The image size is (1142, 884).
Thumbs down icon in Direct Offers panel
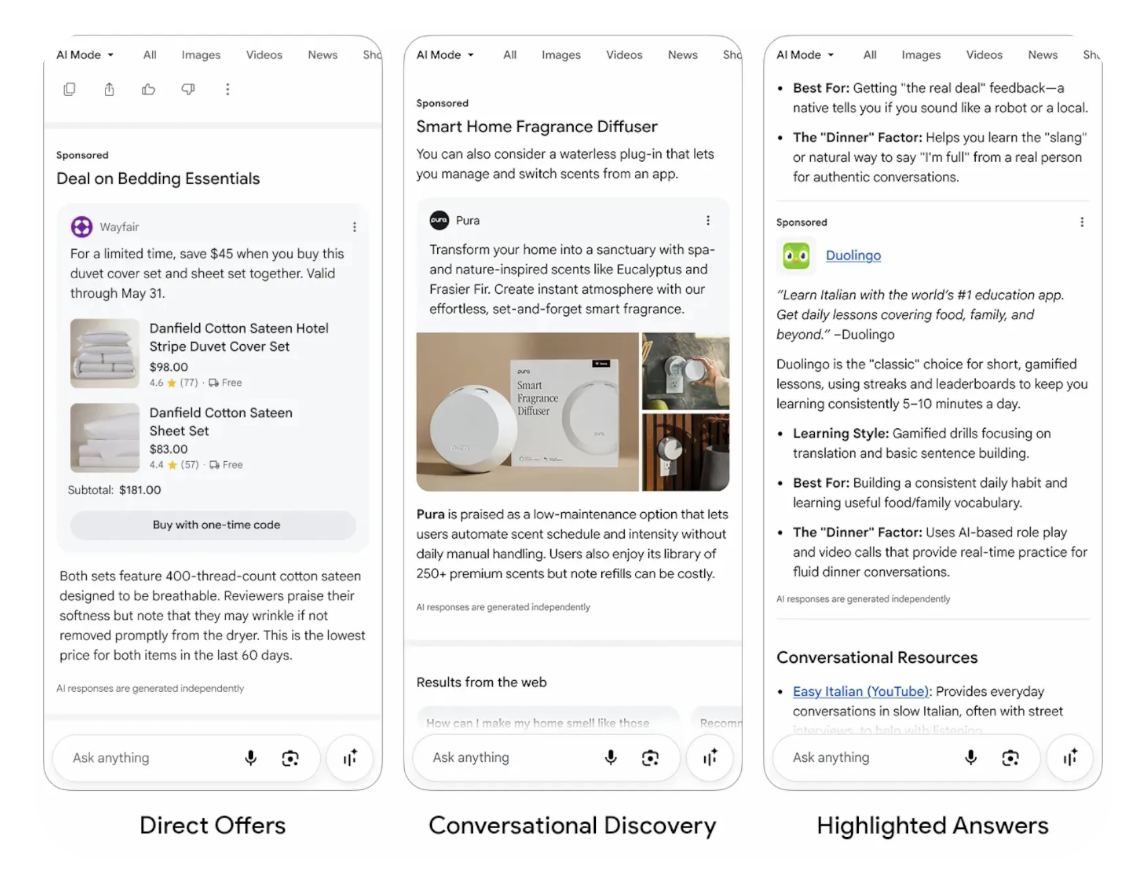pyautogui.click(x=188, y=89)
